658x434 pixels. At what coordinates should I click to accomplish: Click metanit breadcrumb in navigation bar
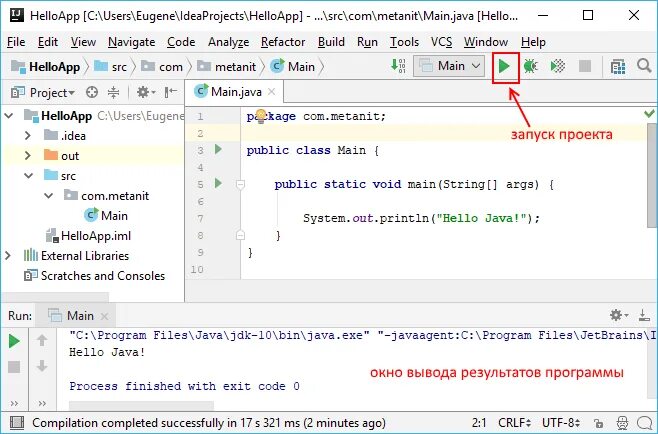(226, 66)
